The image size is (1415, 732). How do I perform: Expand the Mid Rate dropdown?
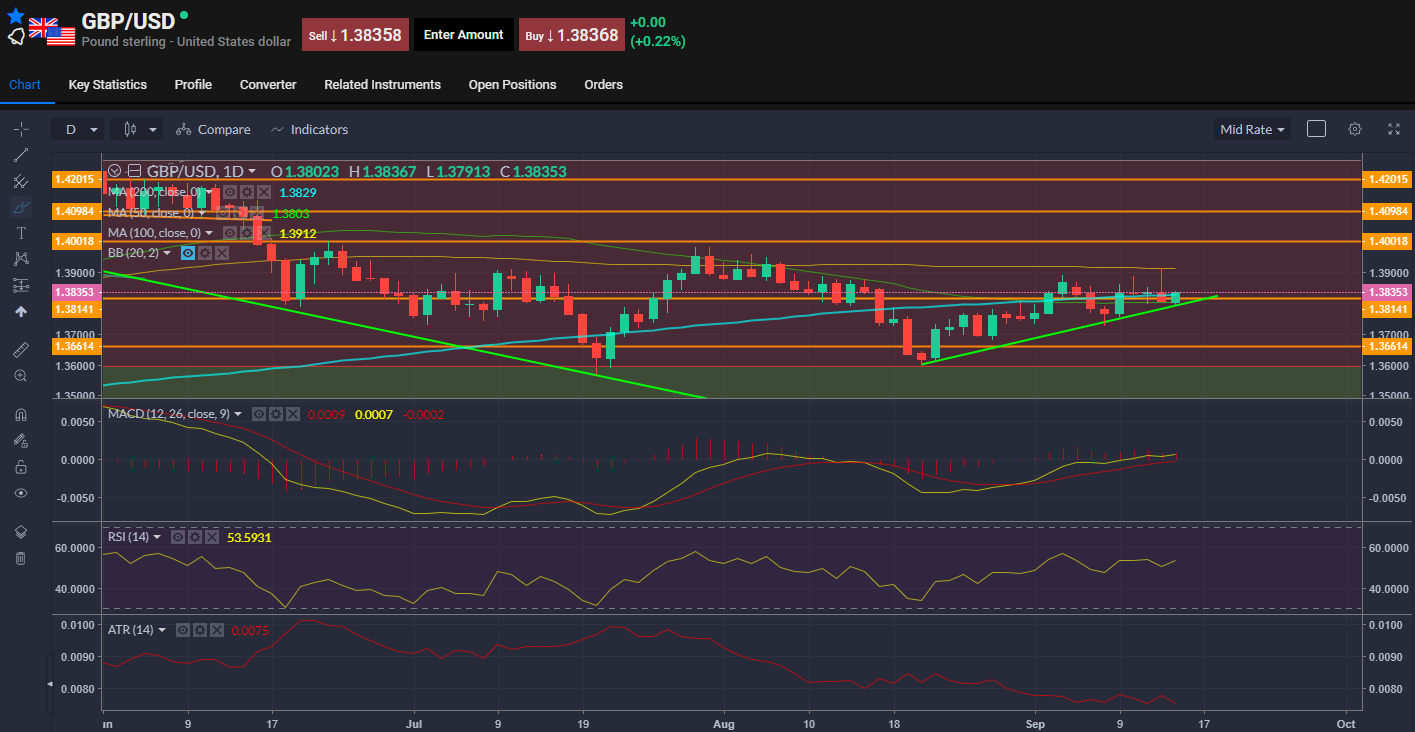coord(1251,129)
